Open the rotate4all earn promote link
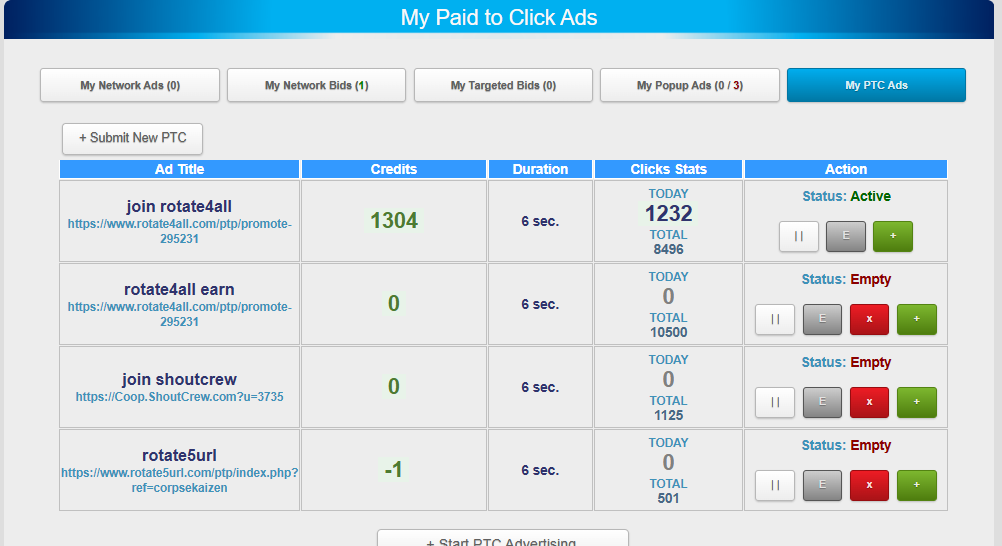This screenshot has width=1002, height=546. tap(180, 315)
